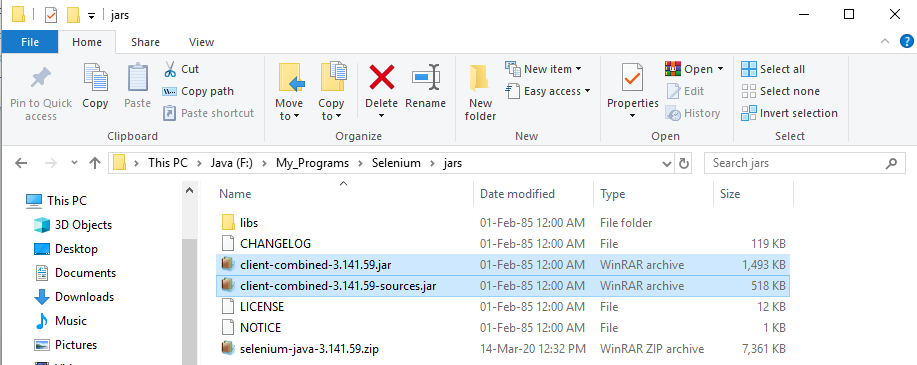Open Downloads in navigation pane

[x=74, y=297]
